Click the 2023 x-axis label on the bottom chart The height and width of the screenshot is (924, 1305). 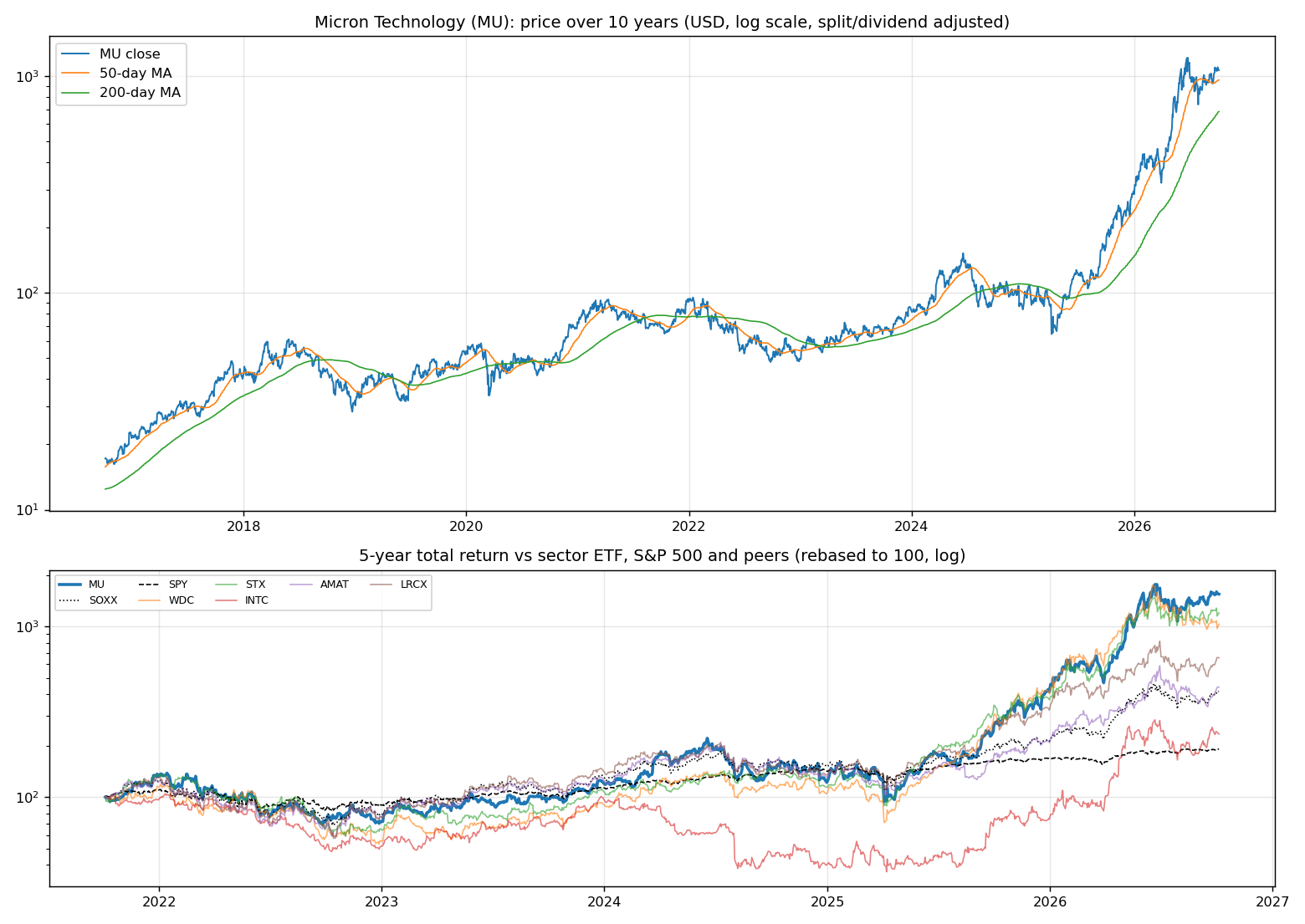(381, 901)
